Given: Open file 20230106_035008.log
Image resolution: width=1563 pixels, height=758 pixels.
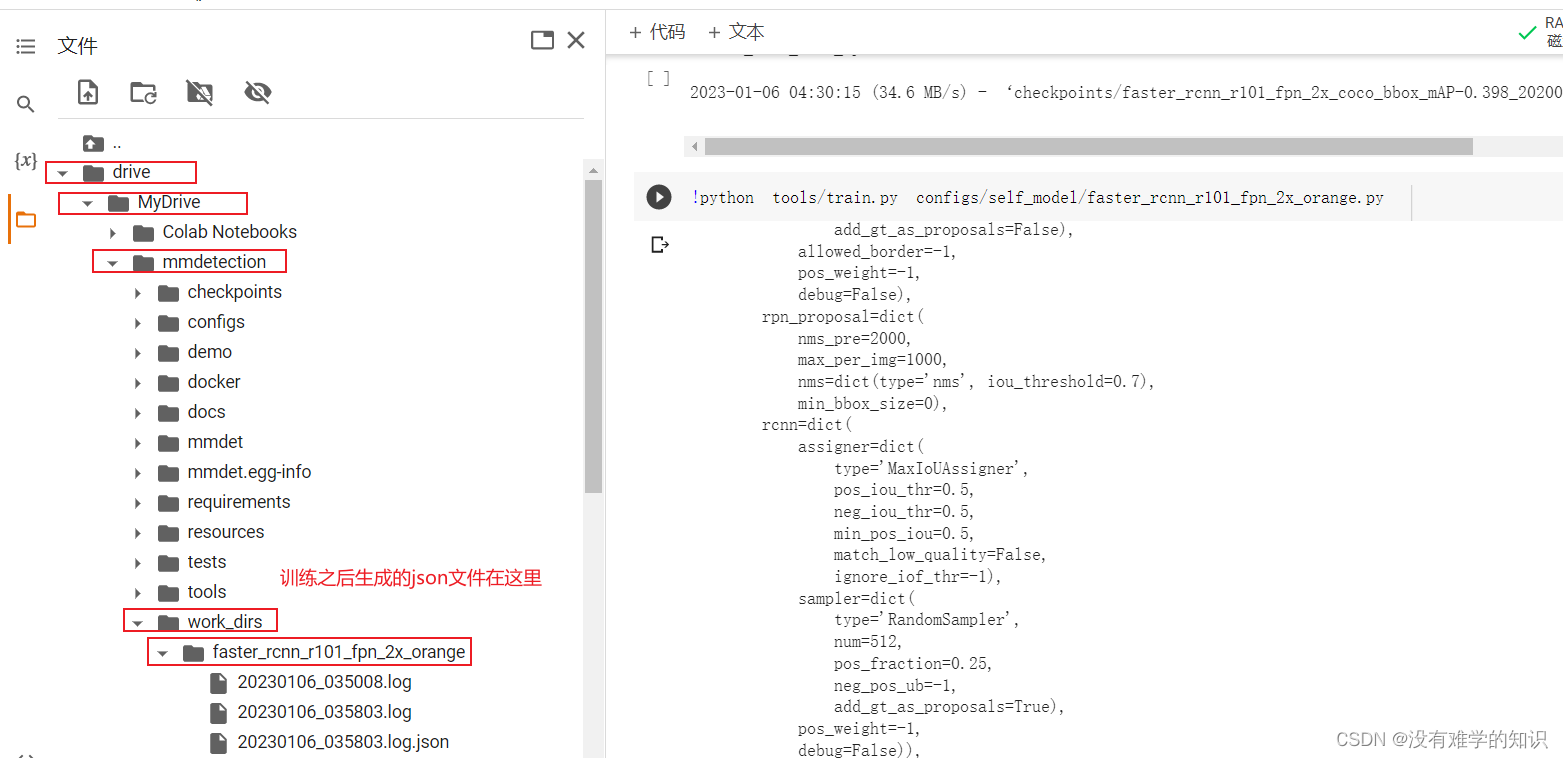Looking at the screenshot, I should pos(325,682).
